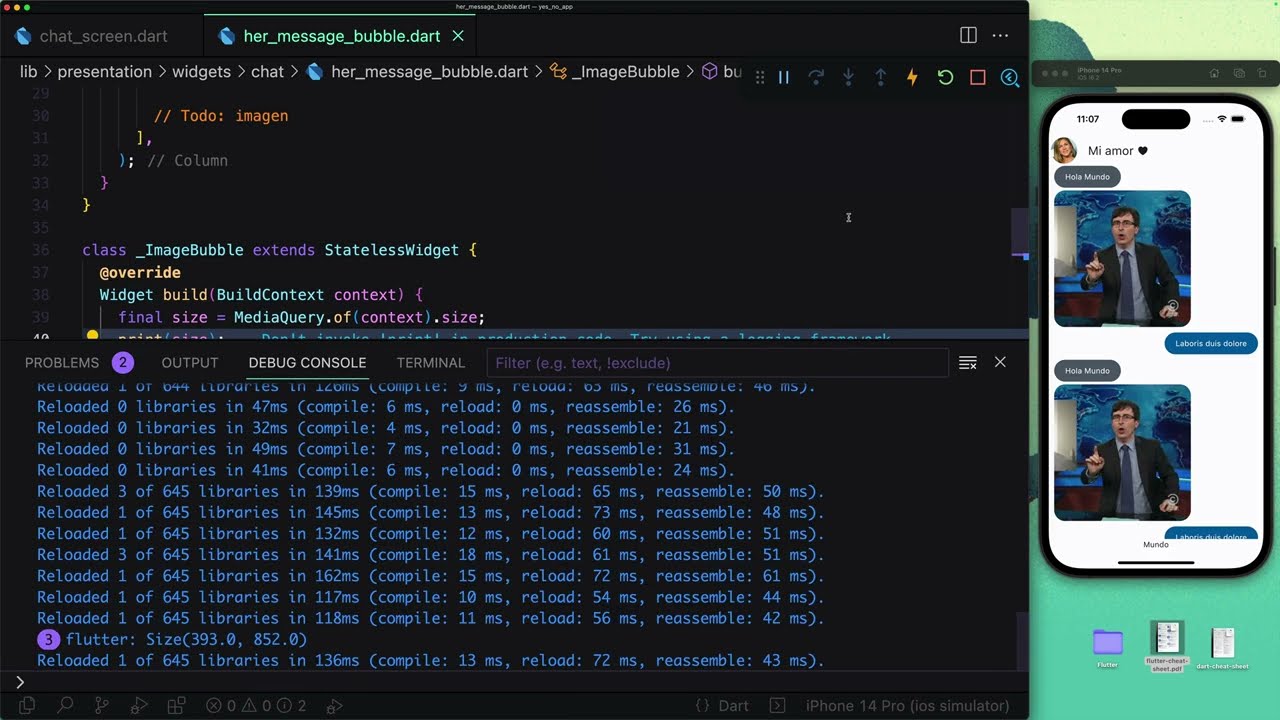Open the TERMINAL panel tab
Image resolution: width=1280 pixels, height=720 pixels.
point(430,363)
